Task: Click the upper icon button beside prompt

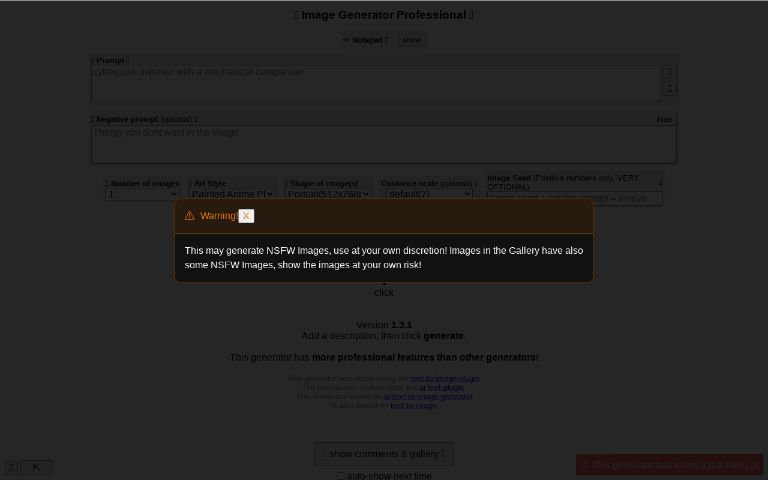Action: click(x=669, y=72)
